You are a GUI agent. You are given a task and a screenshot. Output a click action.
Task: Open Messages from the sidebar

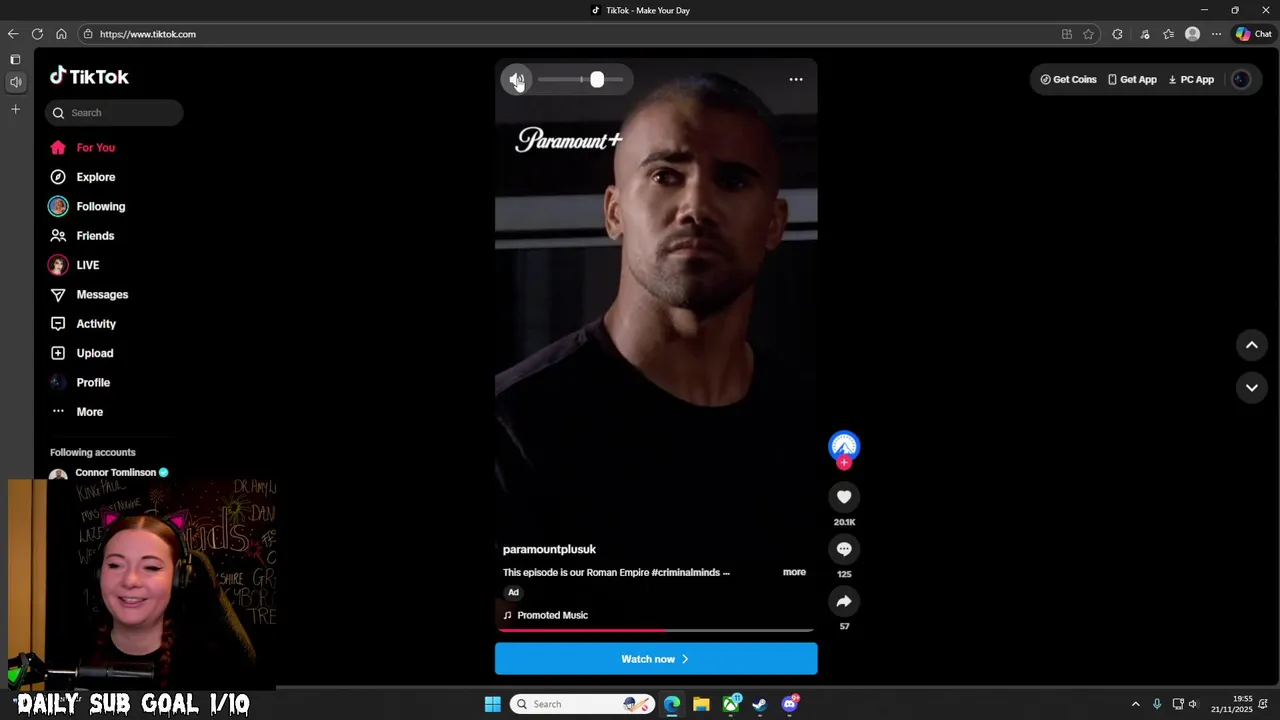tap(102, 295)
